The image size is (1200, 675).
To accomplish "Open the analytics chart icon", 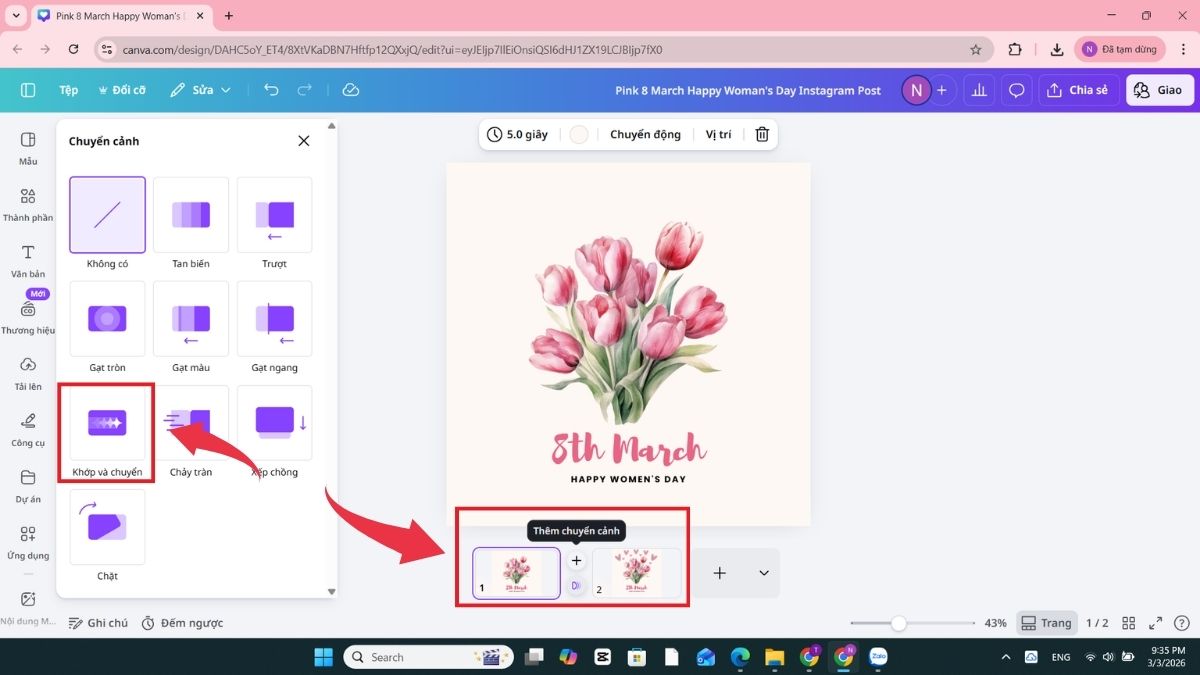I will (979, 90).
